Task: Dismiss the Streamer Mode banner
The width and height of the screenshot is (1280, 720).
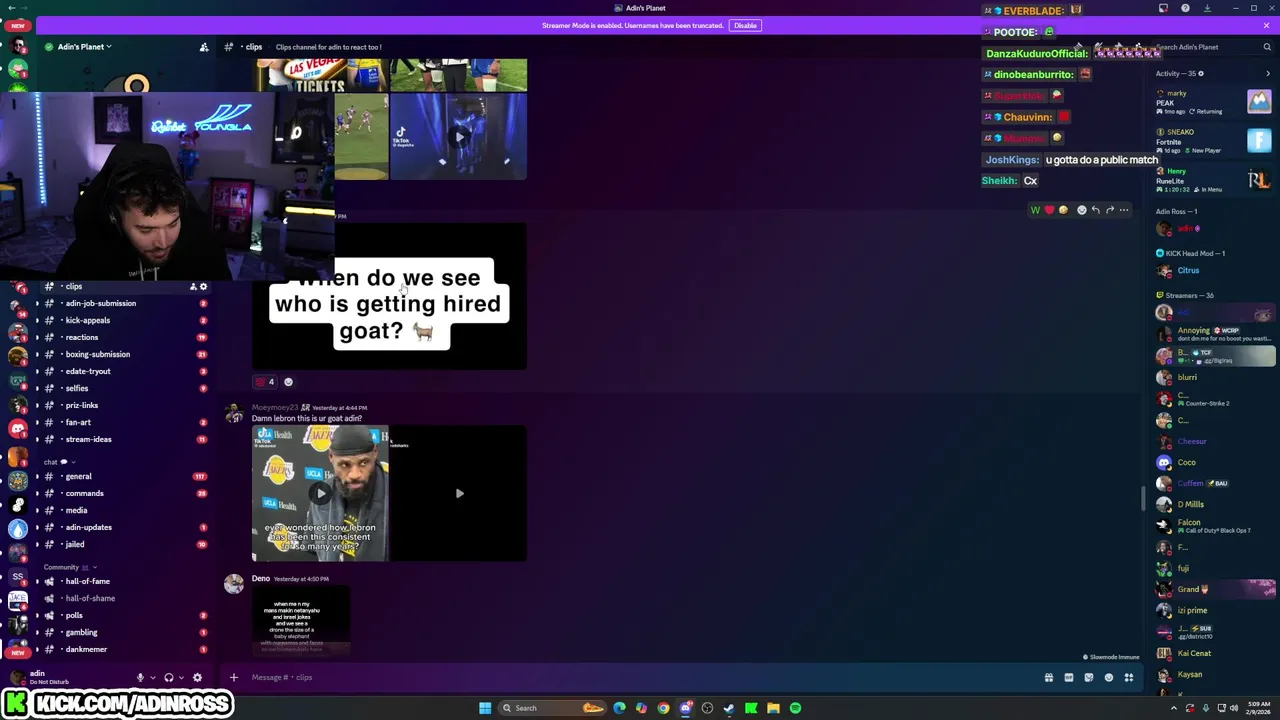Action: pyautogui.click(x=1267, y=25)
